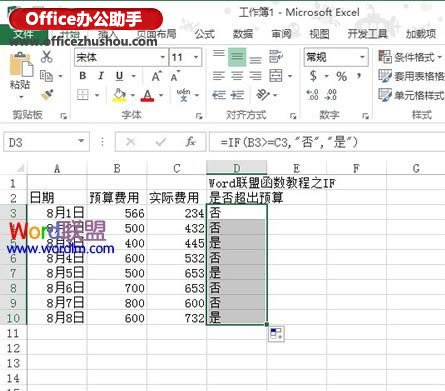Apply yellow fill color bucket

[x=119, y=95]
